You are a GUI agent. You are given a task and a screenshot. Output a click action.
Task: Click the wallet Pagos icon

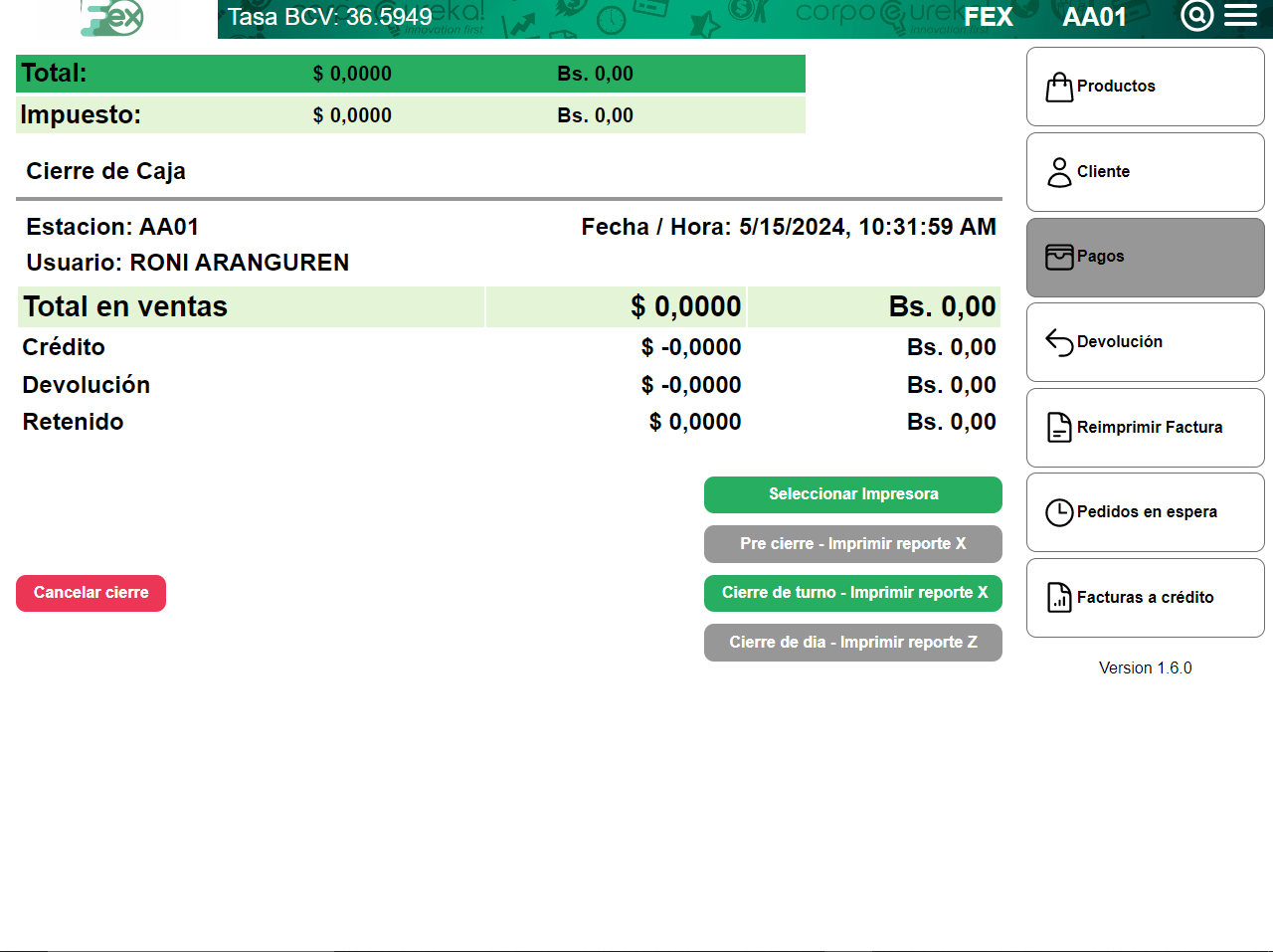coord(1059,257)
